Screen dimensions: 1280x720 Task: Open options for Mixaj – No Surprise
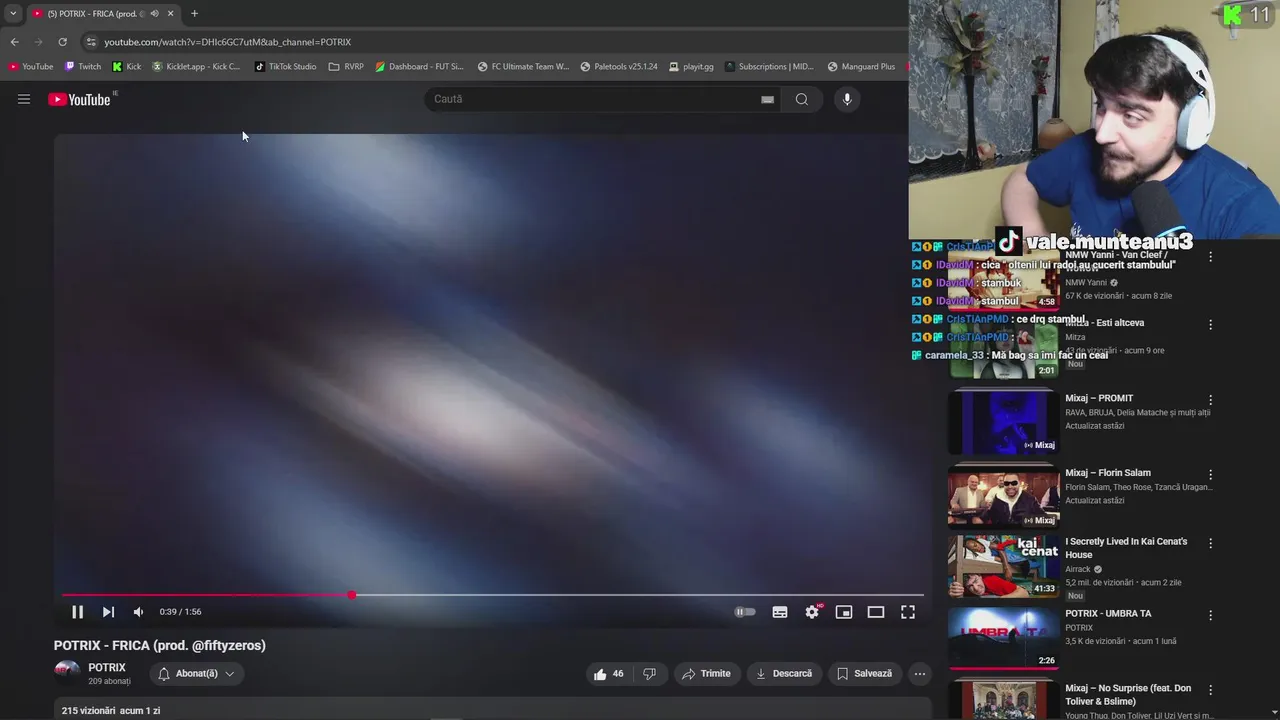[1210, 691]
